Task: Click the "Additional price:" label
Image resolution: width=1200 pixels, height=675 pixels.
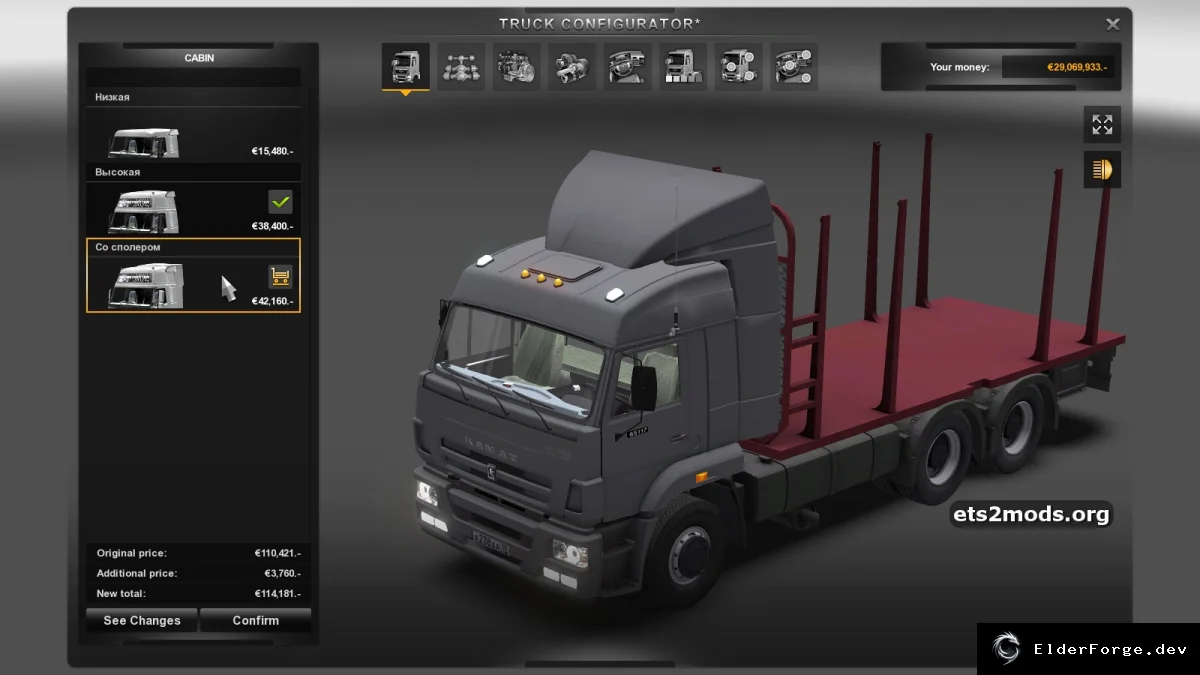Action: [137, 573]
